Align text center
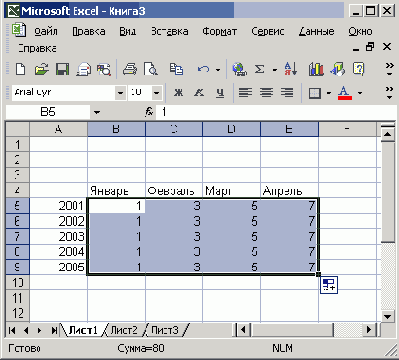This screenshot has width=399, height=360. [x=266, y=93]
